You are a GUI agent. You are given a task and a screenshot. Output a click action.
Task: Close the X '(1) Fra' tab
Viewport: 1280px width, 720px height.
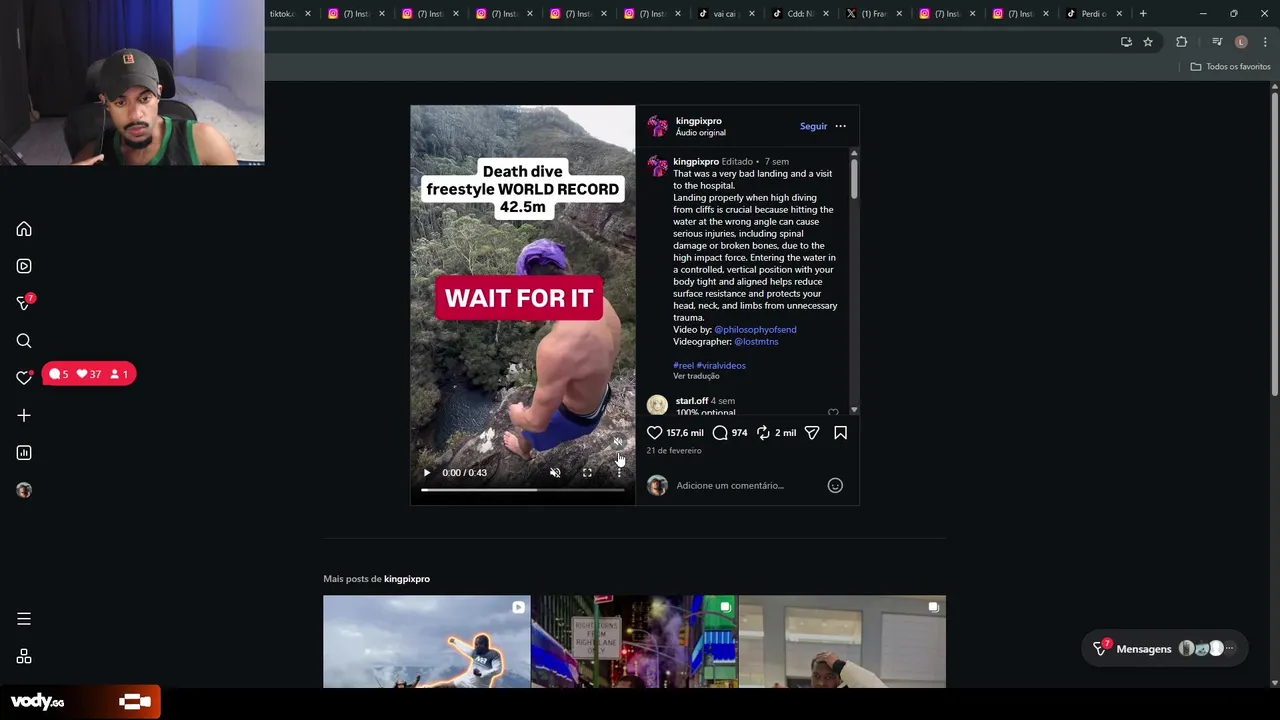point(899,14)
